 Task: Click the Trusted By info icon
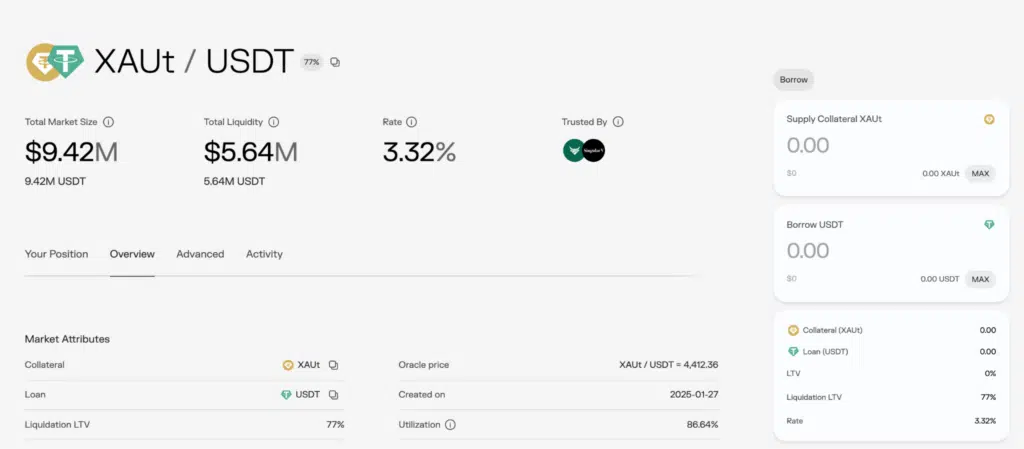pyautogui.click(x=618, y=122)
